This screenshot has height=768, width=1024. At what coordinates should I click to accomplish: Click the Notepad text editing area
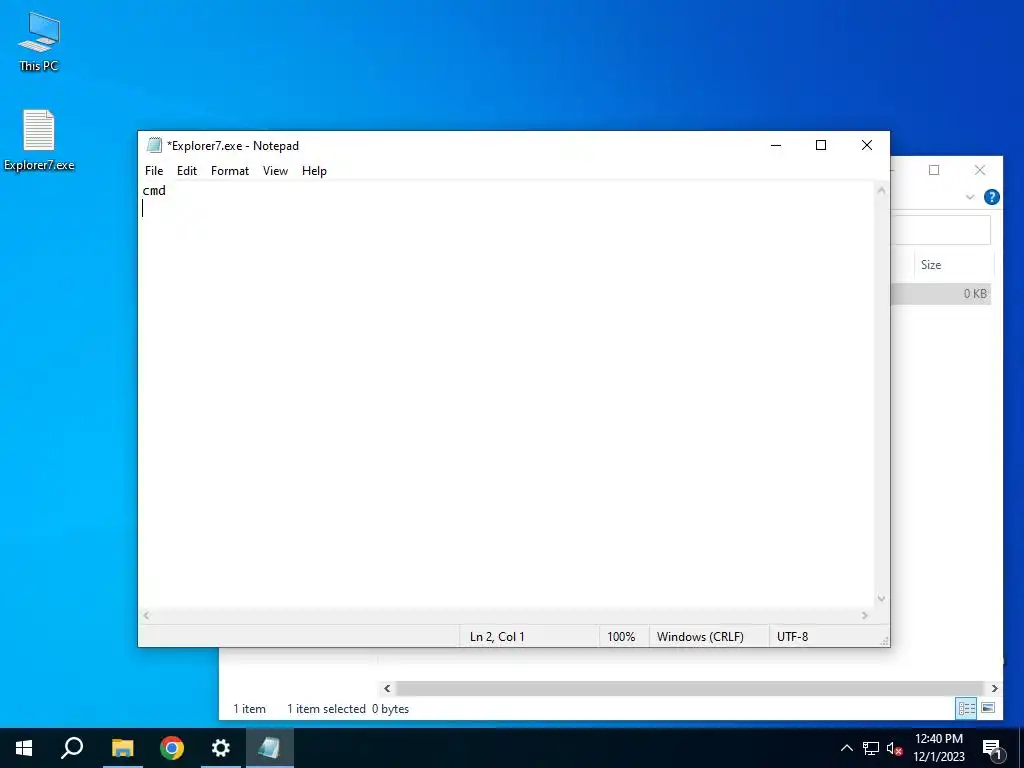click(x=507, y=395)
